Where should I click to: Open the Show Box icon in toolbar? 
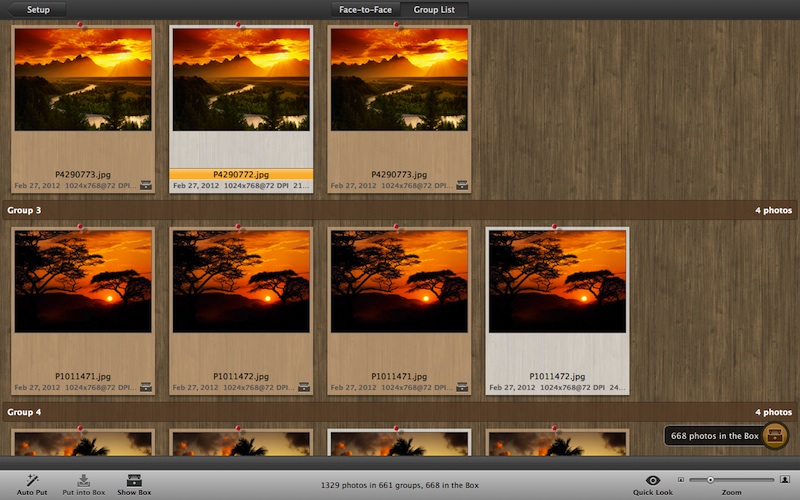point(134,480)
